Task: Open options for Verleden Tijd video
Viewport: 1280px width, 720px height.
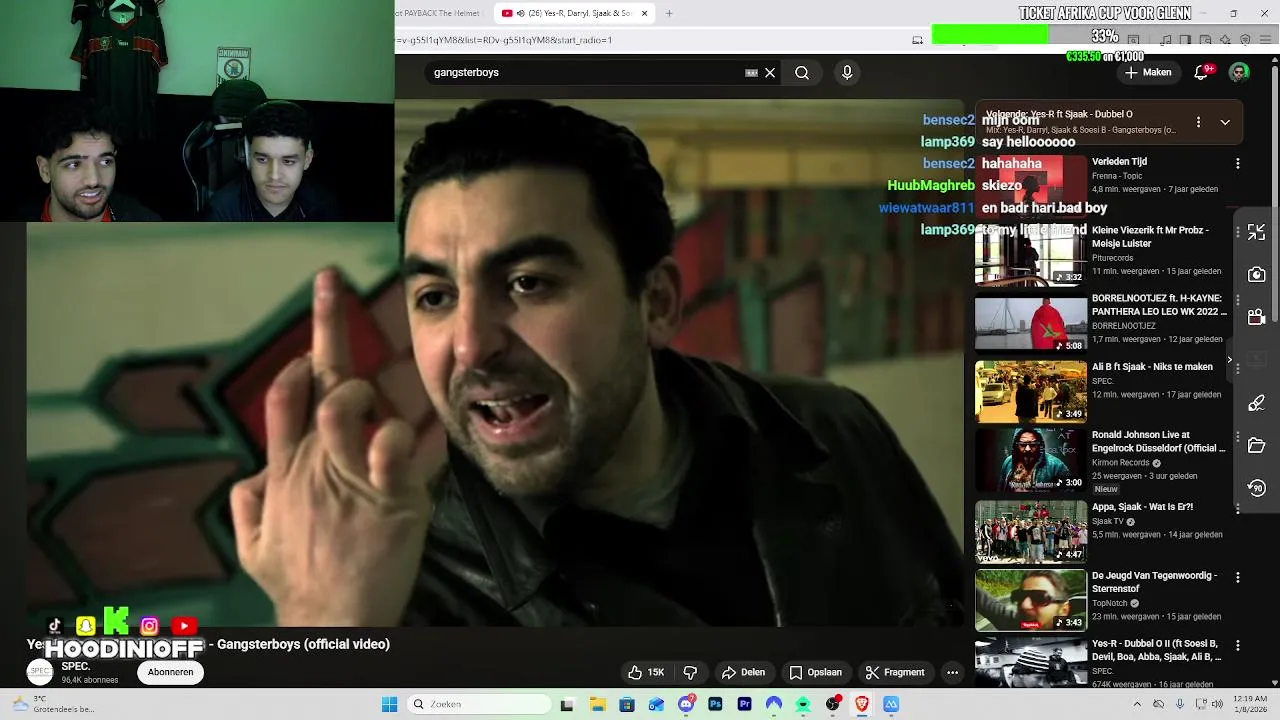Action: [1238, 163]
